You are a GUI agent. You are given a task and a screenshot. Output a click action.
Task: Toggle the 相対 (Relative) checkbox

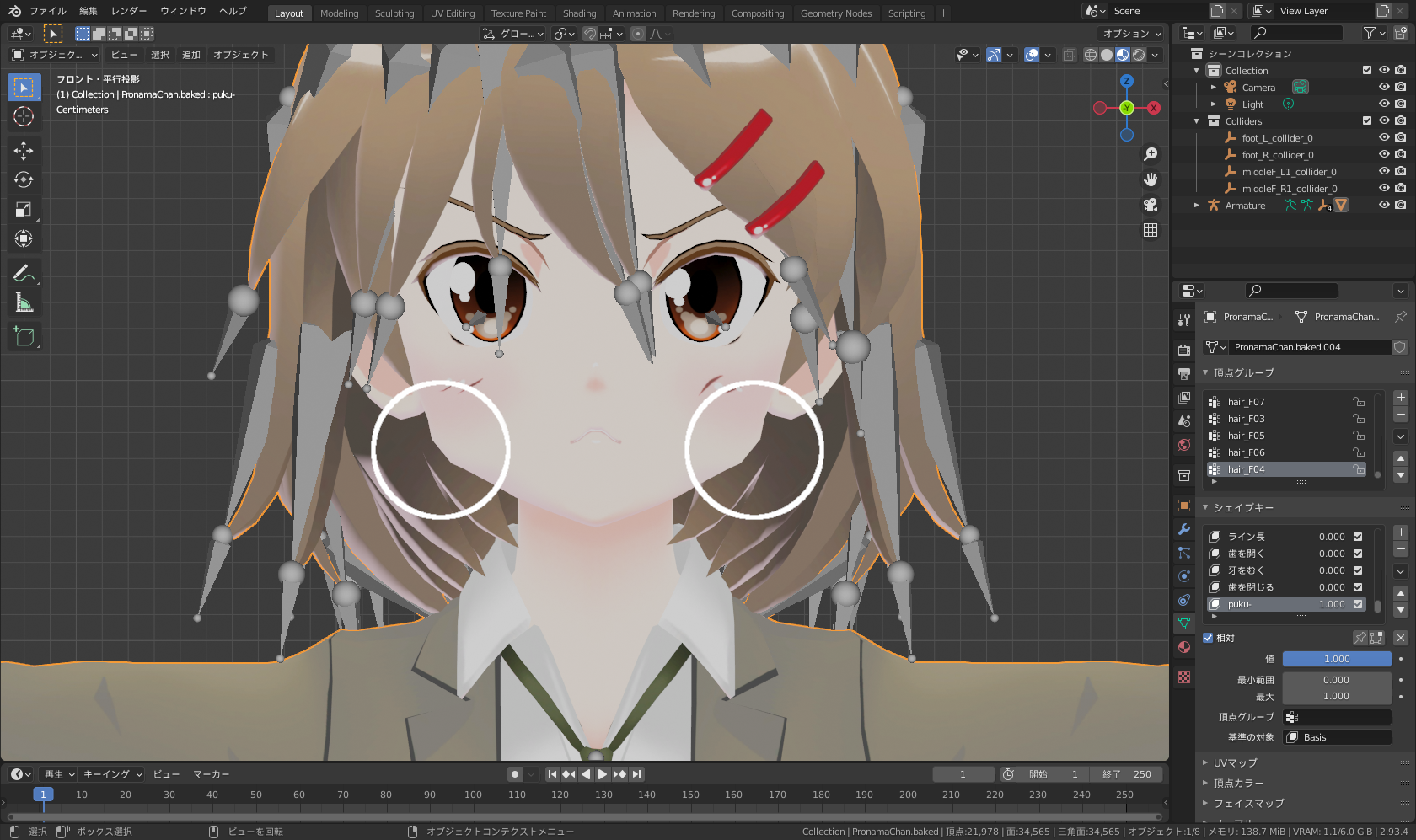pyautogui.click(x=1208, y=638)
